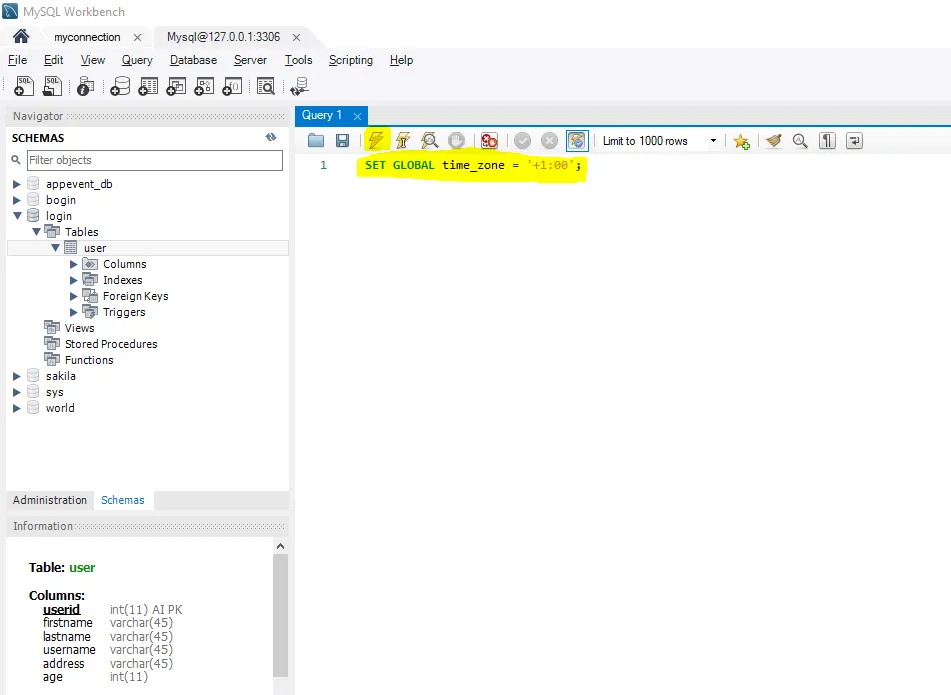951x695 pixels.
Task: Execute the query with lightning bolt
Action: [x=376, y=141]
